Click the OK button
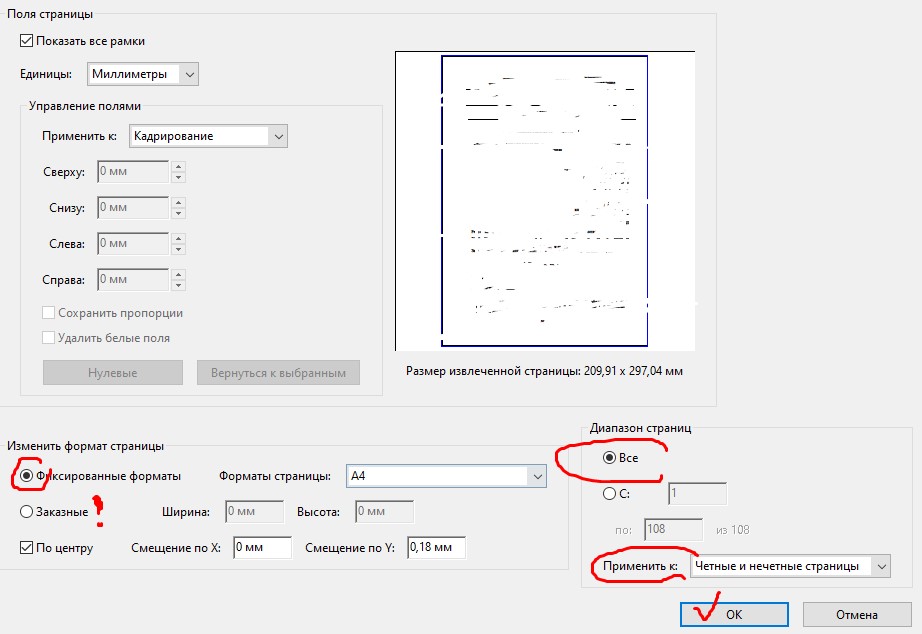The image size is (922, 634). click(734, 615)
